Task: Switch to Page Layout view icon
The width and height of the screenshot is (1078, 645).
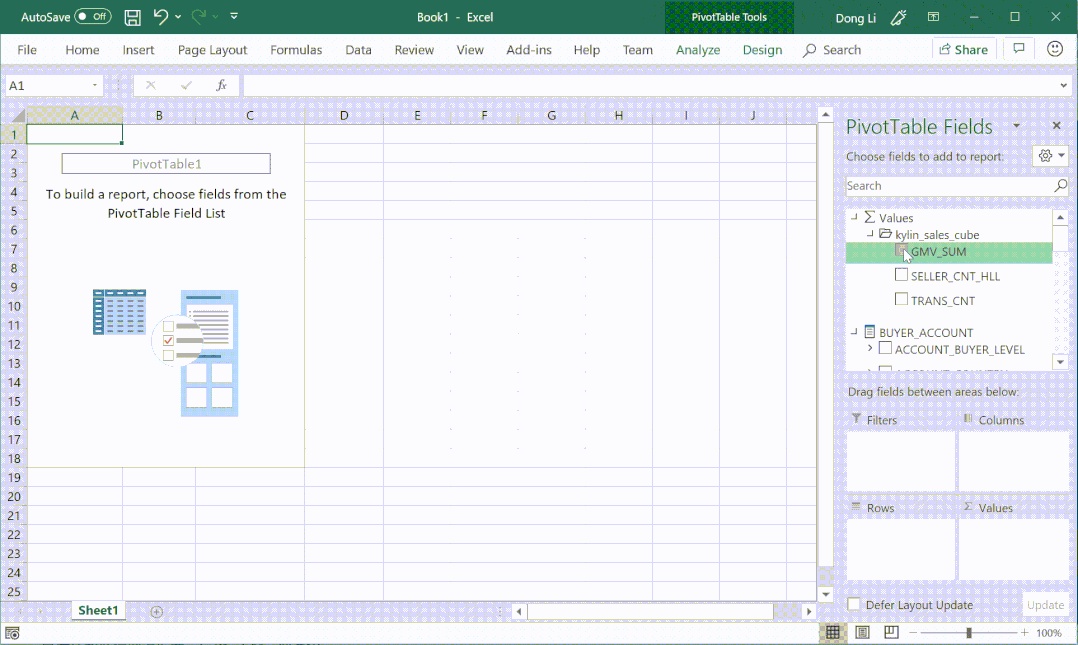Action: pos(862,633)
